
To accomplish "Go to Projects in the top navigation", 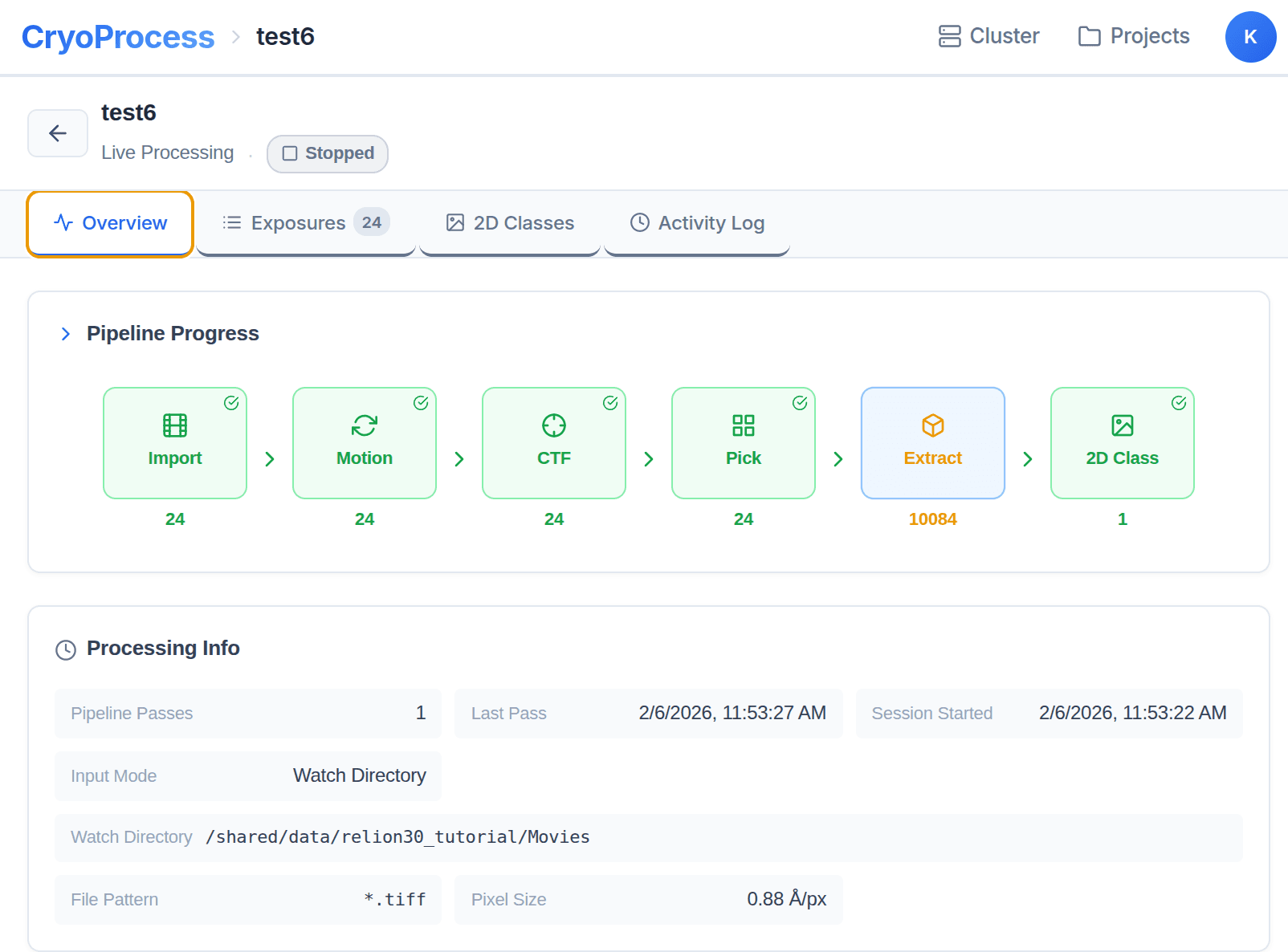I will pyautogui.click(x=1134, y=35).
